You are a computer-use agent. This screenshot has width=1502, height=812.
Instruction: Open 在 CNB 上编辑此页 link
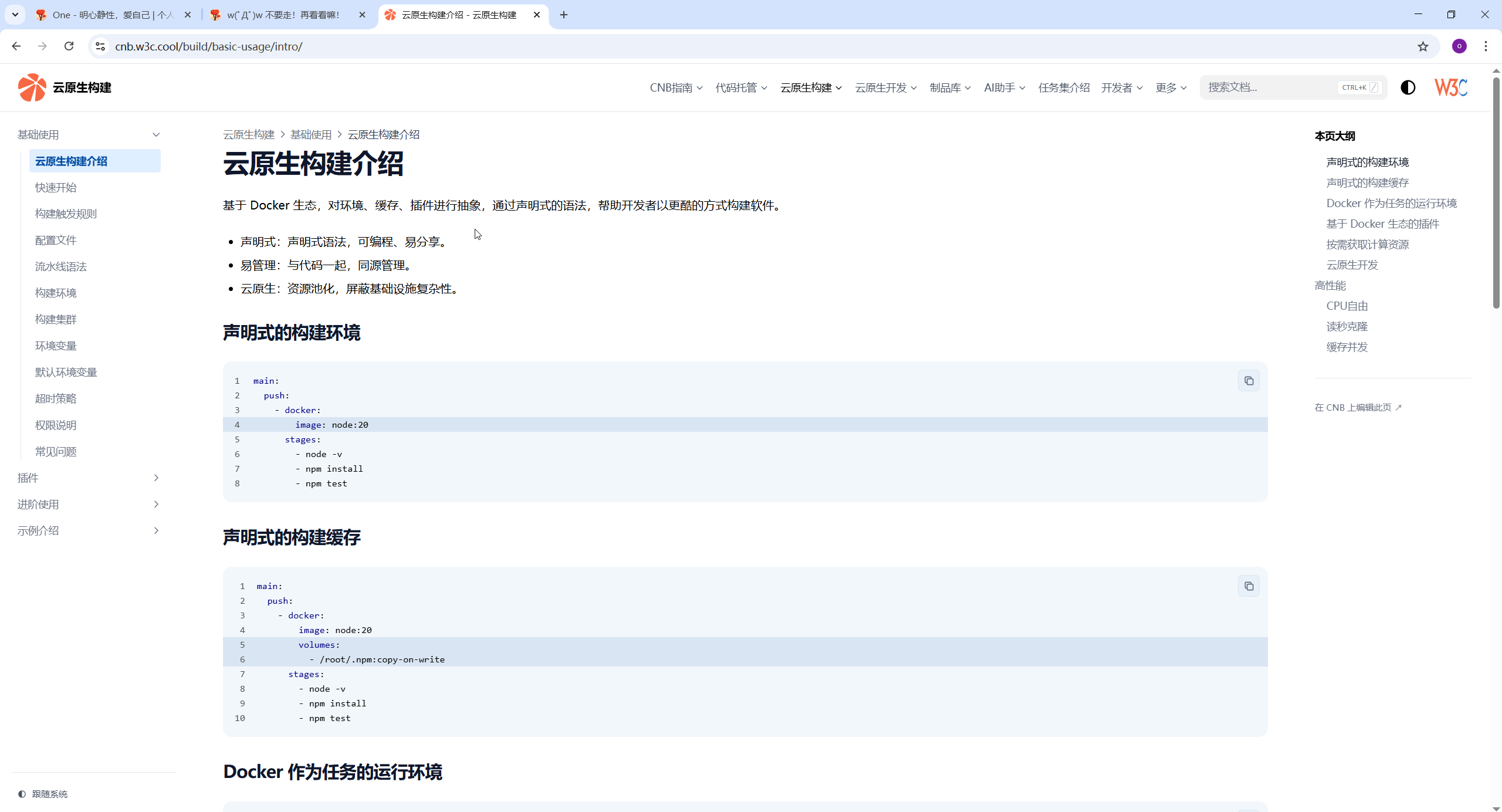(1358, 407)
